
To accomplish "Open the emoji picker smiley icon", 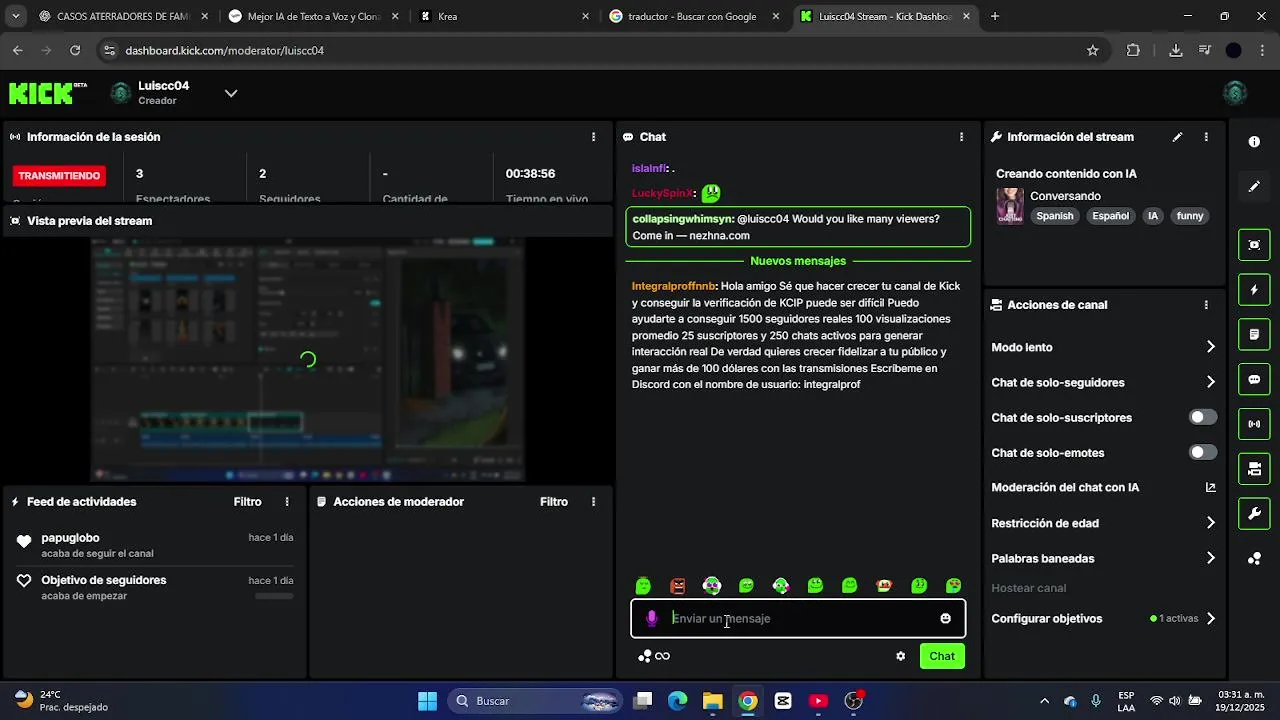I will pos(946,619).
